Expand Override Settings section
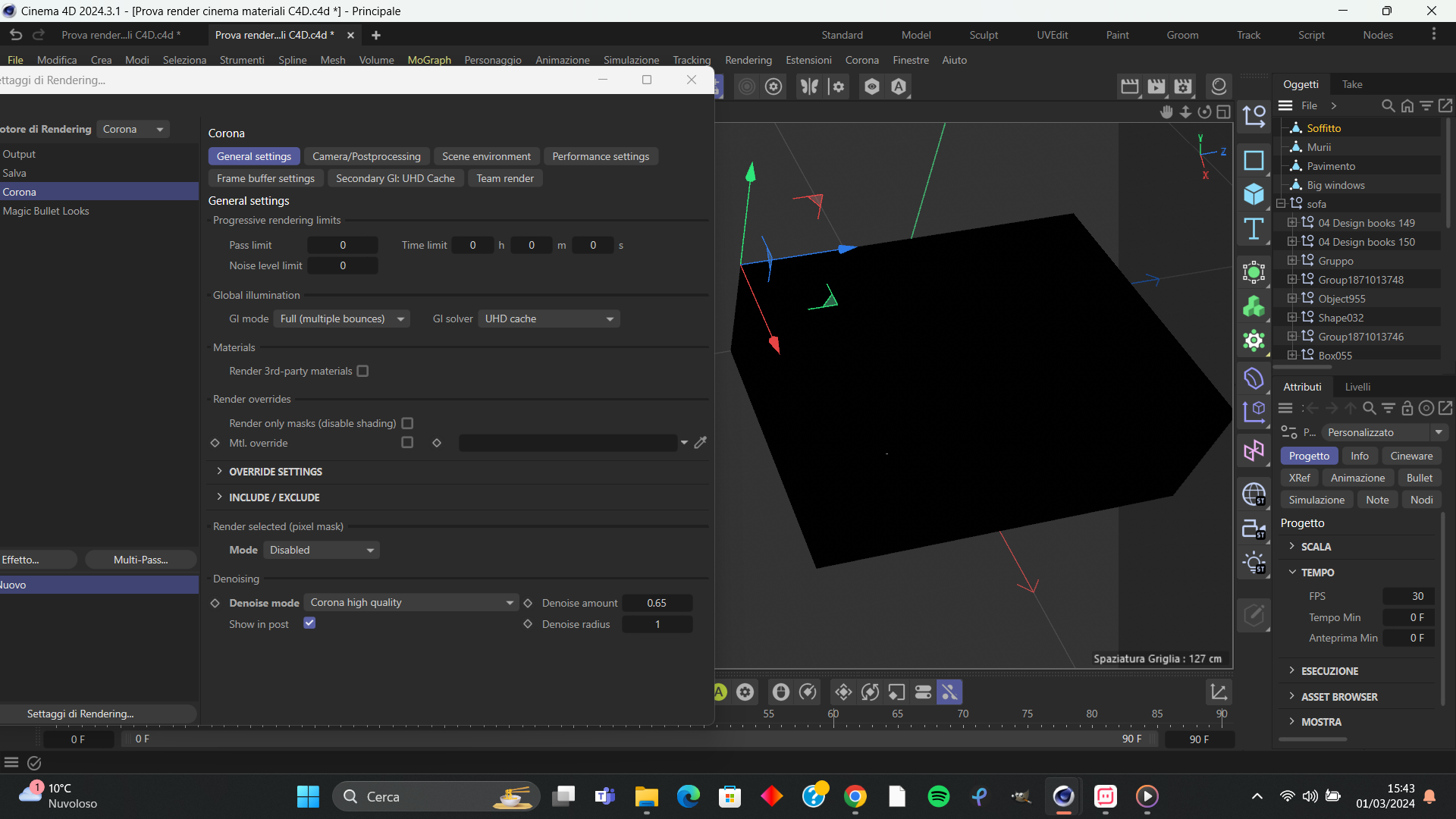Image resolution: width=1456 pixels, height=819 pixels. click(x=276, y=471)
